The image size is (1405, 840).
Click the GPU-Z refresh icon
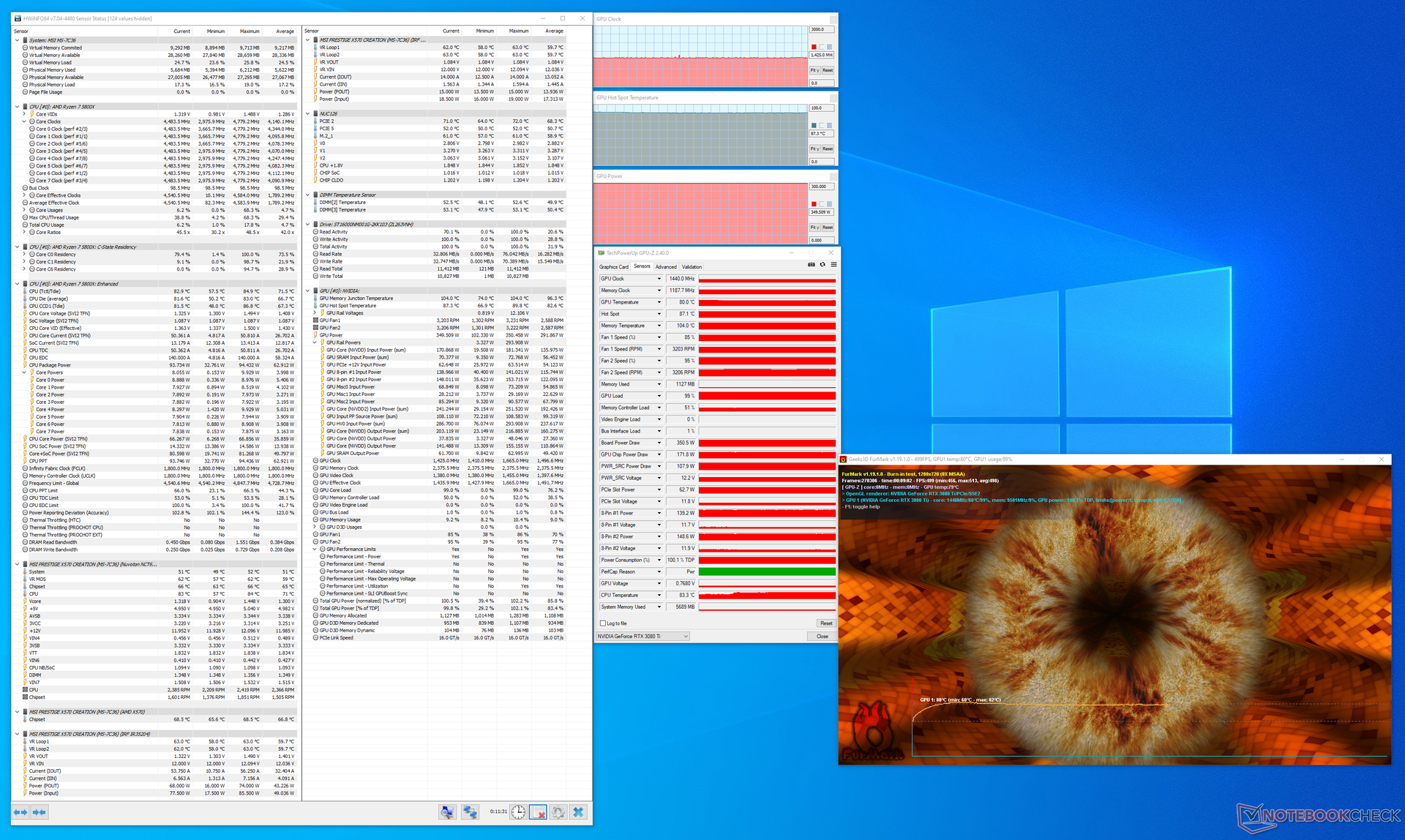click(822, 265)
